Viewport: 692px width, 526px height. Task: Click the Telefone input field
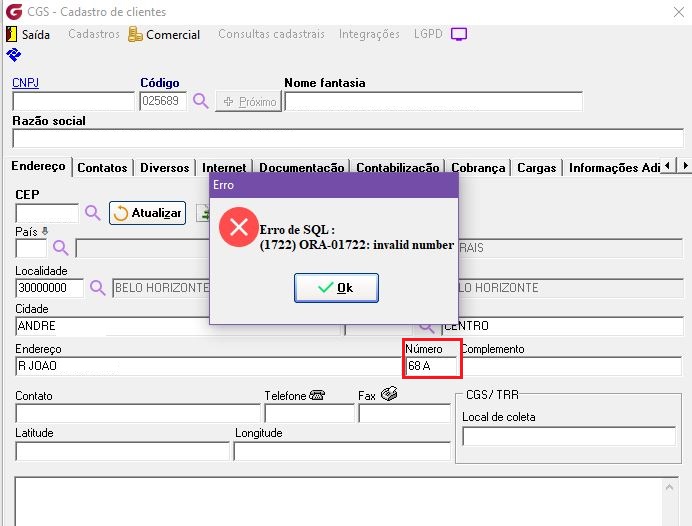(309, 413)
